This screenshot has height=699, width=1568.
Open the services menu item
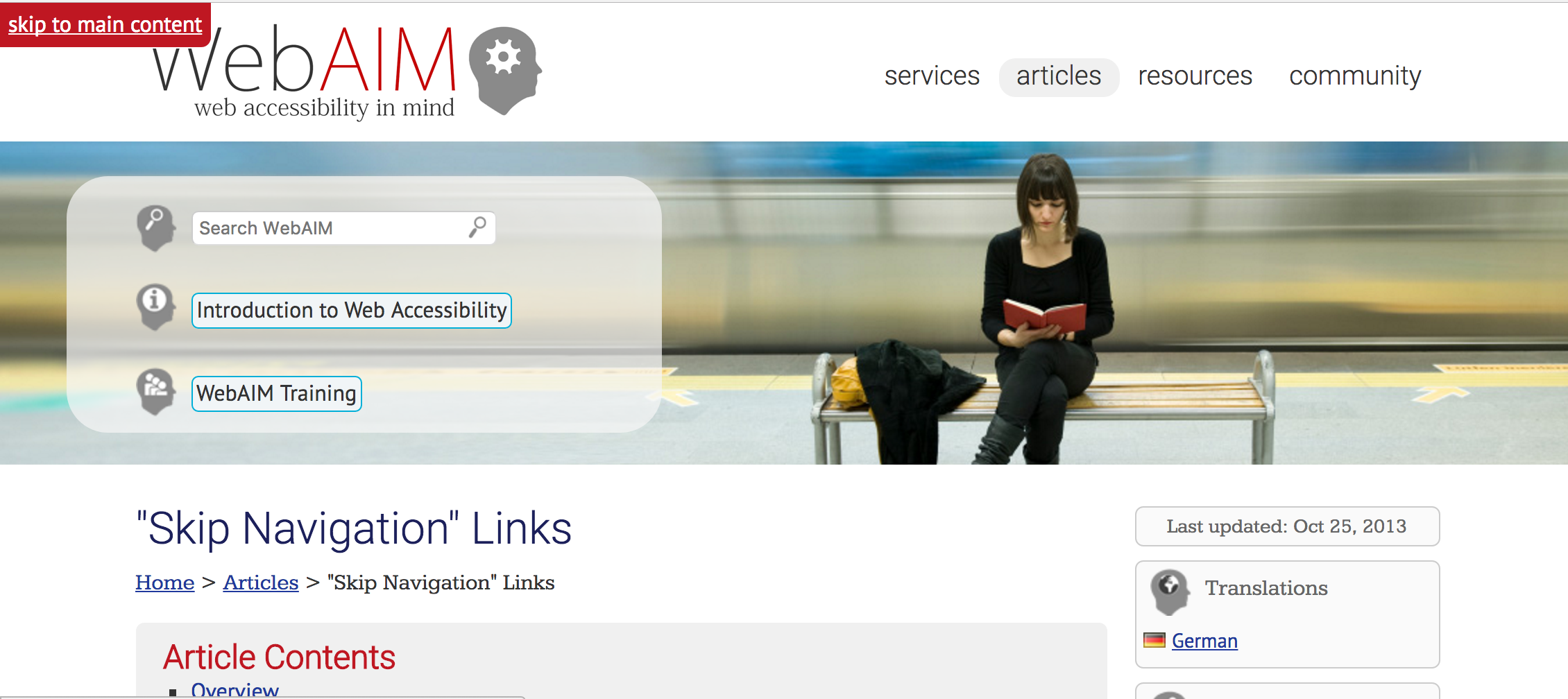(x=932, y=76)
